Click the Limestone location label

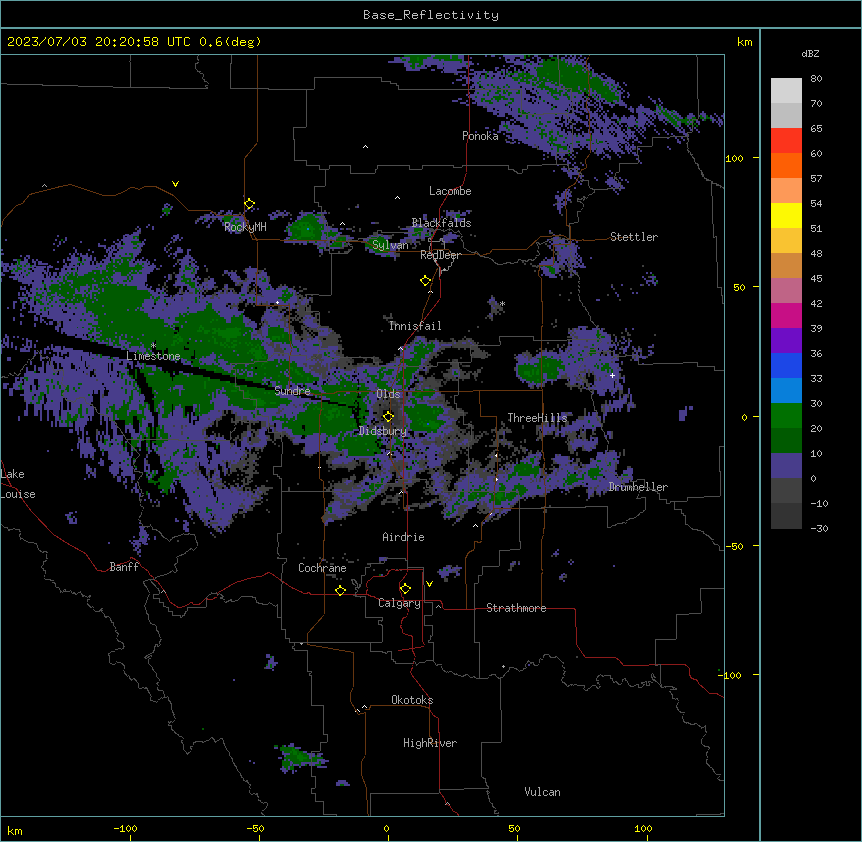[153, 356]
